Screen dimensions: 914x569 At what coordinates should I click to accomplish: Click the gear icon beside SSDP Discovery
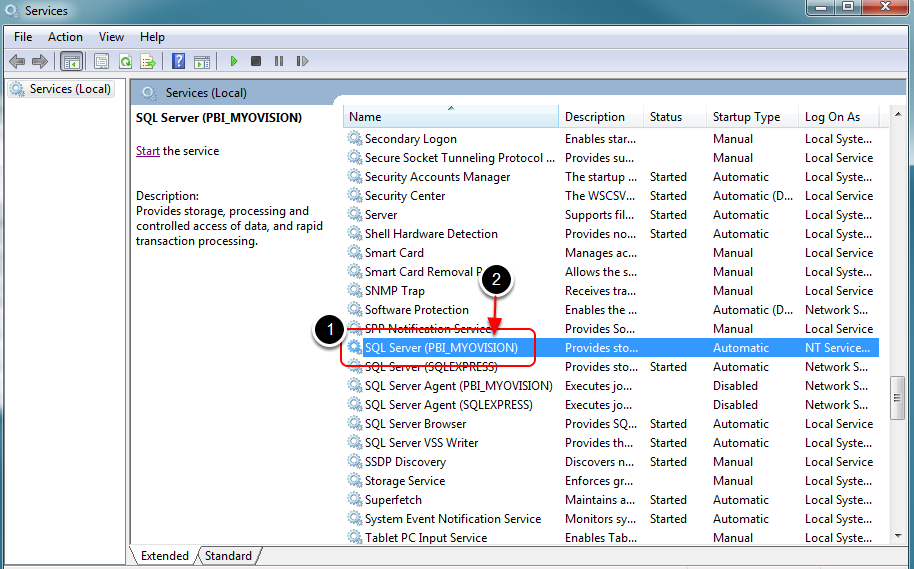tap(354, 462)
